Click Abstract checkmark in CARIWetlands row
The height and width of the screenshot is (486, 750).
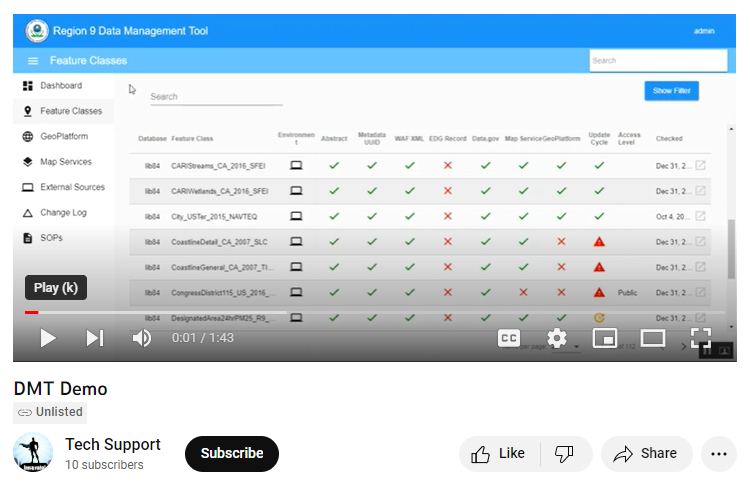point(334,191)
